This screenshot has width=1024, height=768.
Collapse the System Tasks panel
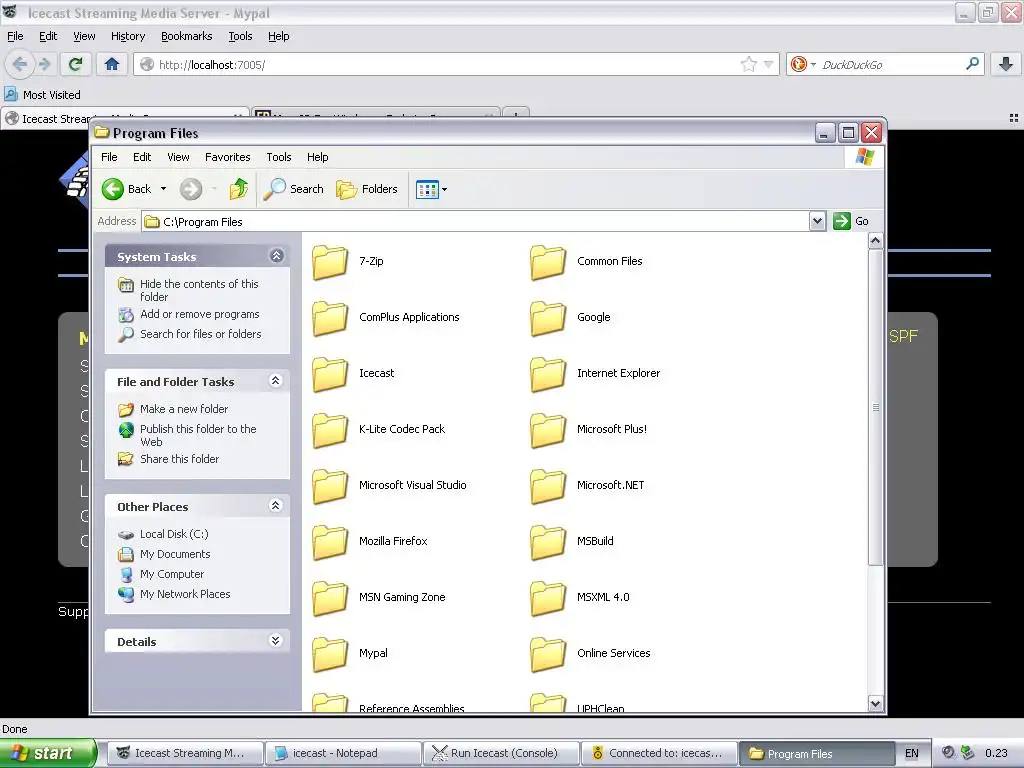point(276,256)
